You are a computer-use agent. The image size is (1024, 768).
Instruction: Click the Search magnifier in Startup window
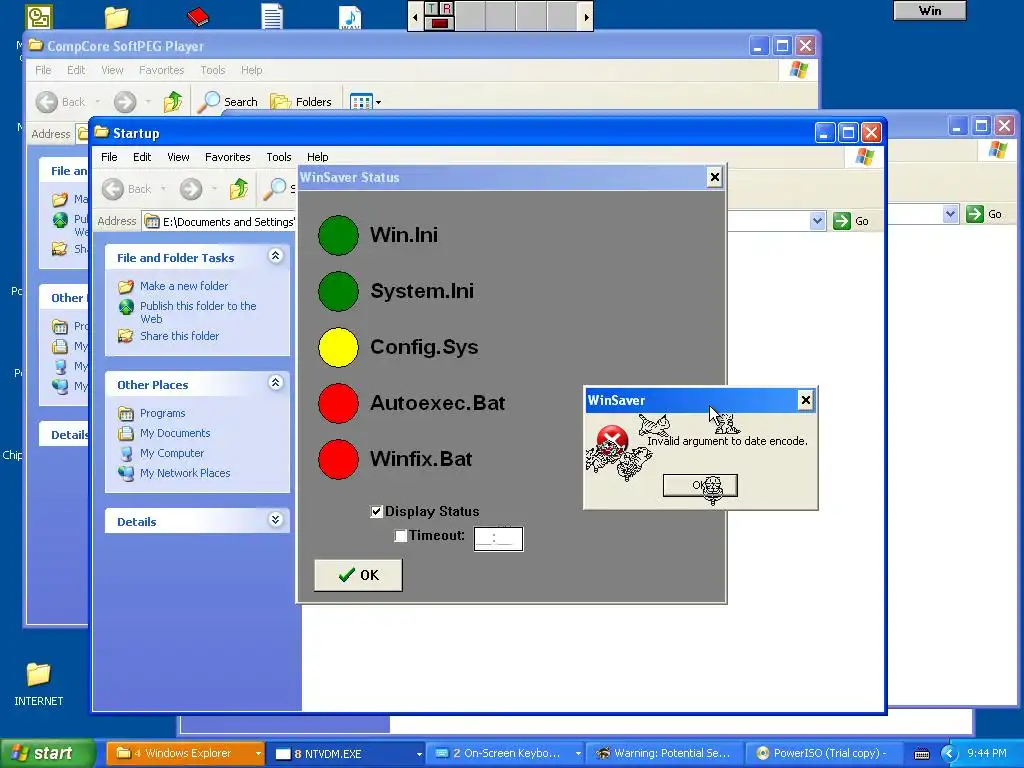pos(274,189)
